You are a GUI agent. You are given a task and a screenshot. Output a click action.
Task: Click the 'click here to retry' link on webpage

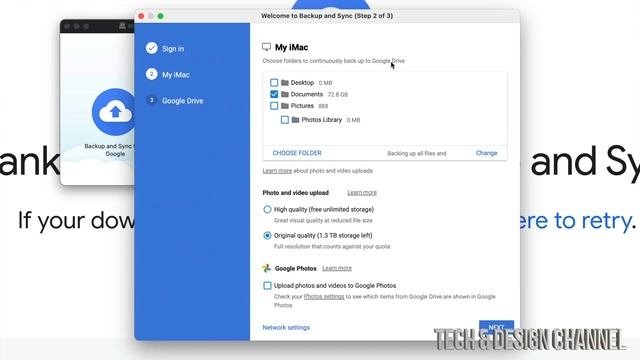click(576, 220)
